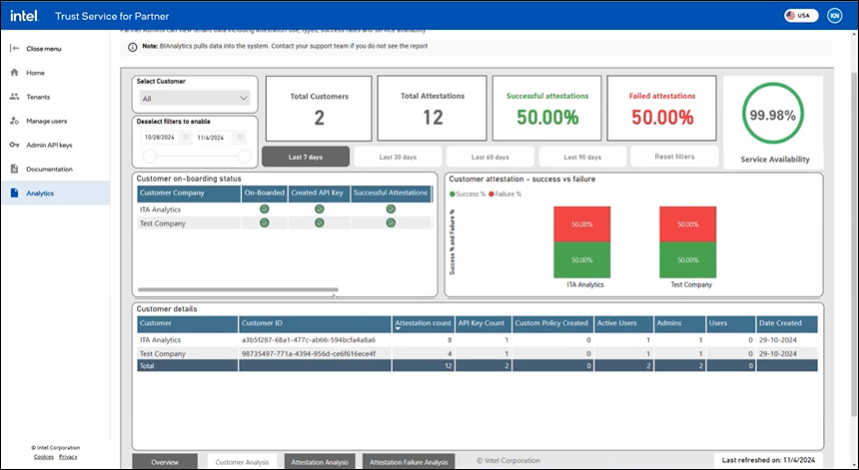
Task: Click the Analytics document icon
Action: tap(15, 193)
